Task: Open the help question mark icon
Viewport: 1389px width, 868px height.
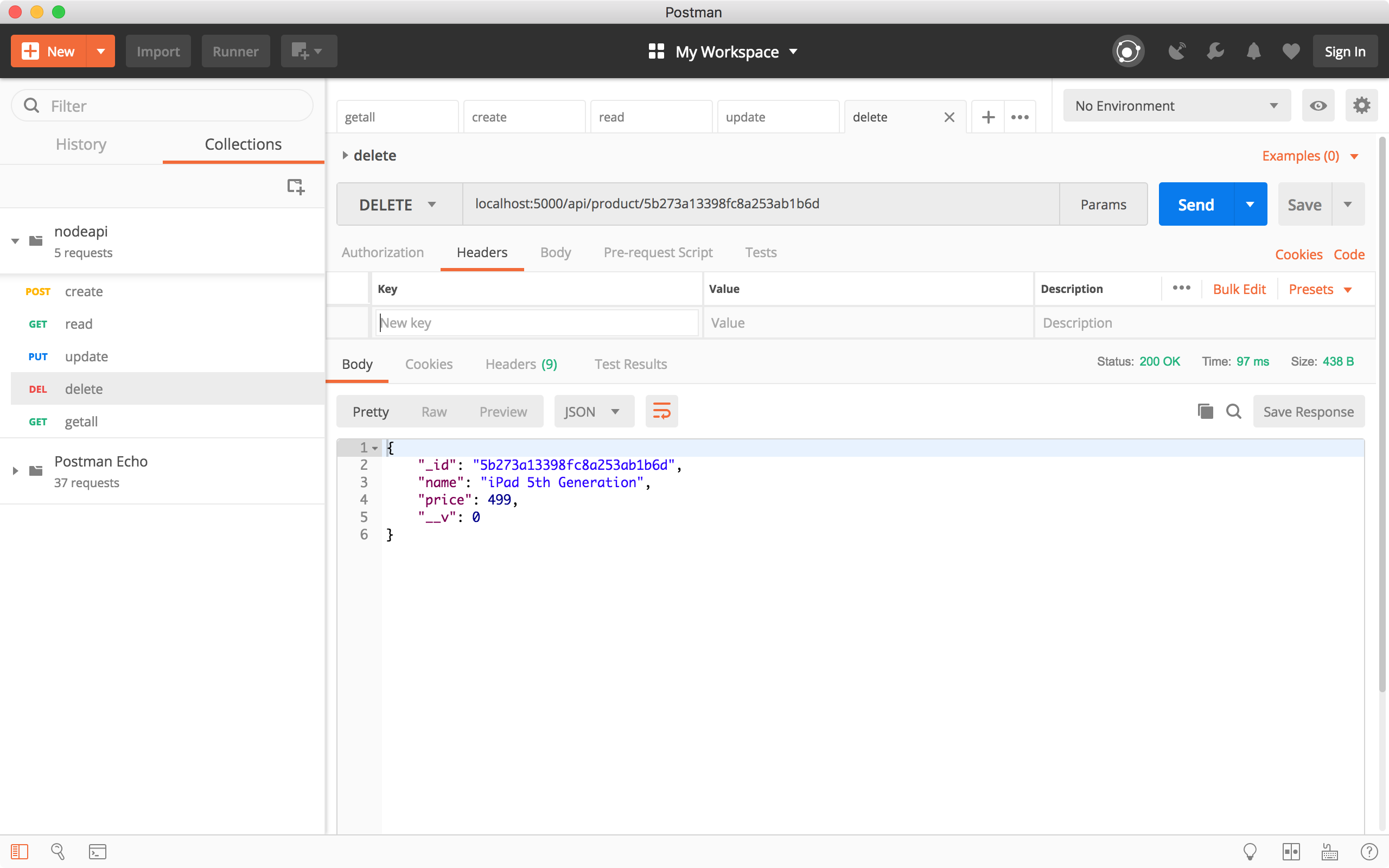Action: [x=1369, y=851]
